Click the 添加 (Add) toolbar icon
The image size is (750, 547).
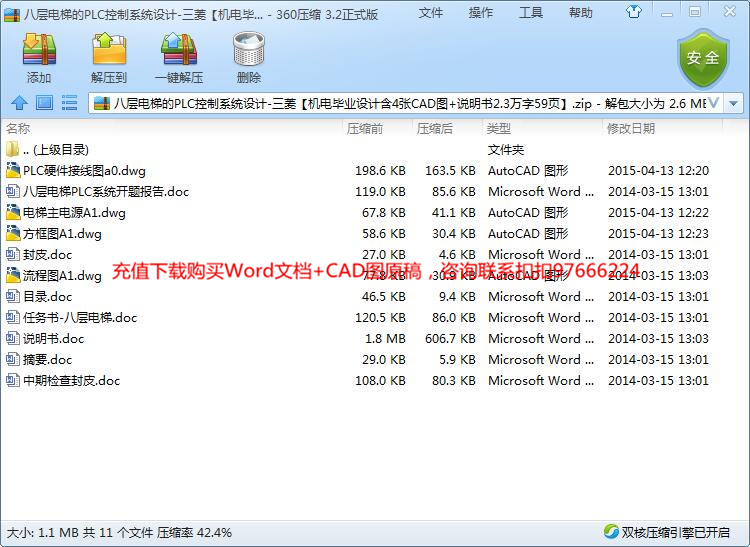39,49
